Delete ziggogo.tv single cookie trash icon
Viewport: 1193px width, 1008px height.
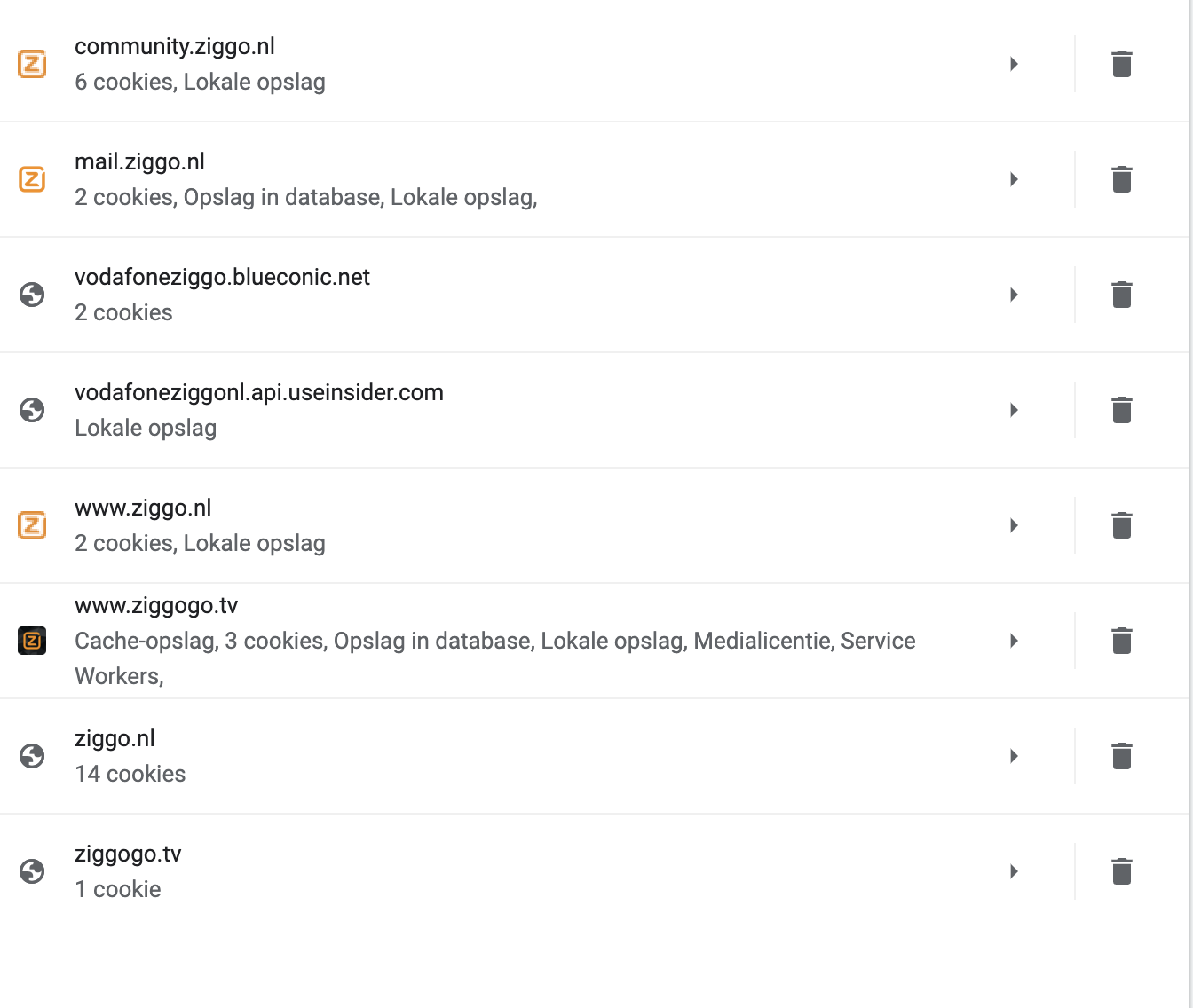click(x=1122, y=871)
